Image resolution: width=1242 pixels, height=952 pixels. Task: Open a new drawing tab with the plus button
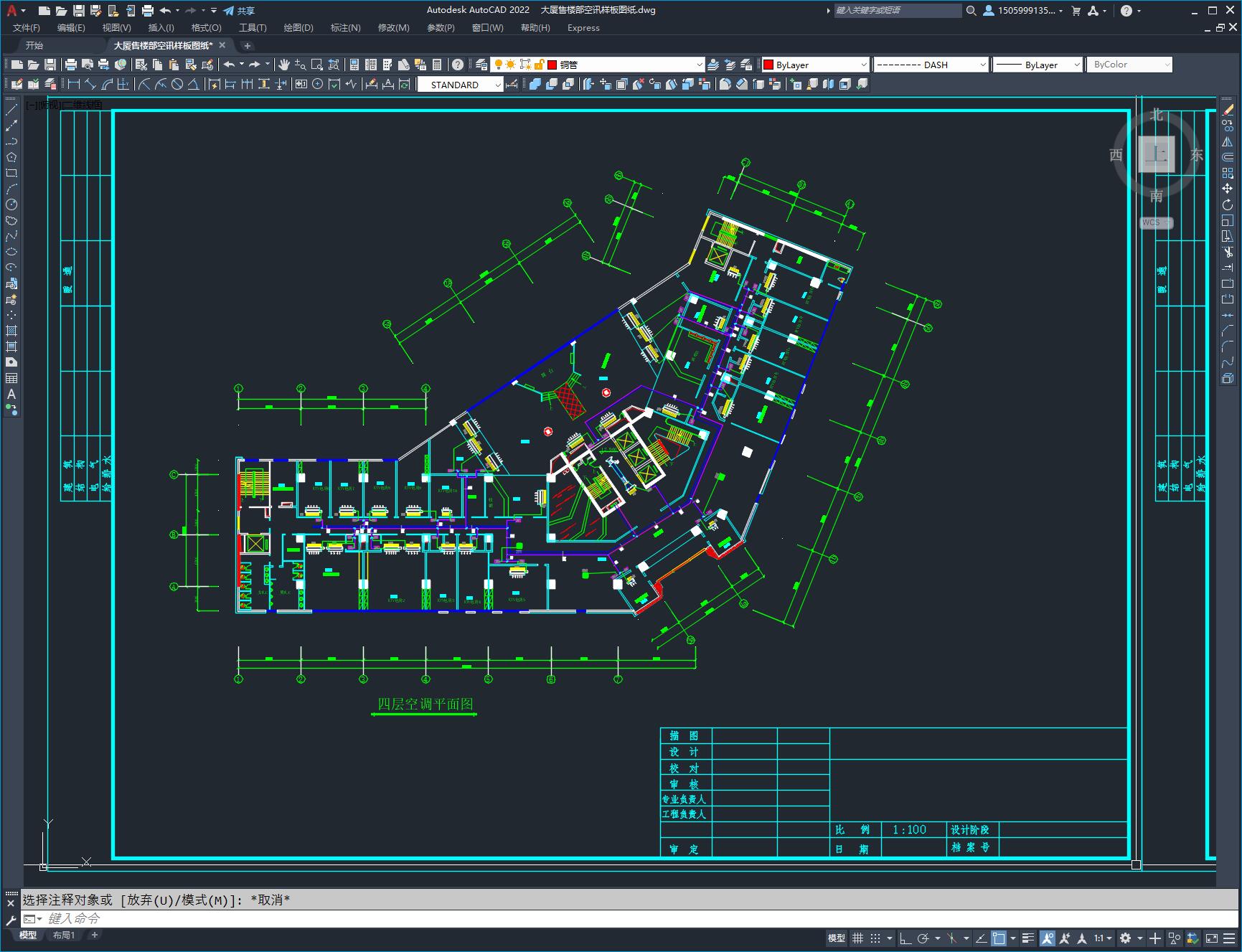tap(247, 45)
